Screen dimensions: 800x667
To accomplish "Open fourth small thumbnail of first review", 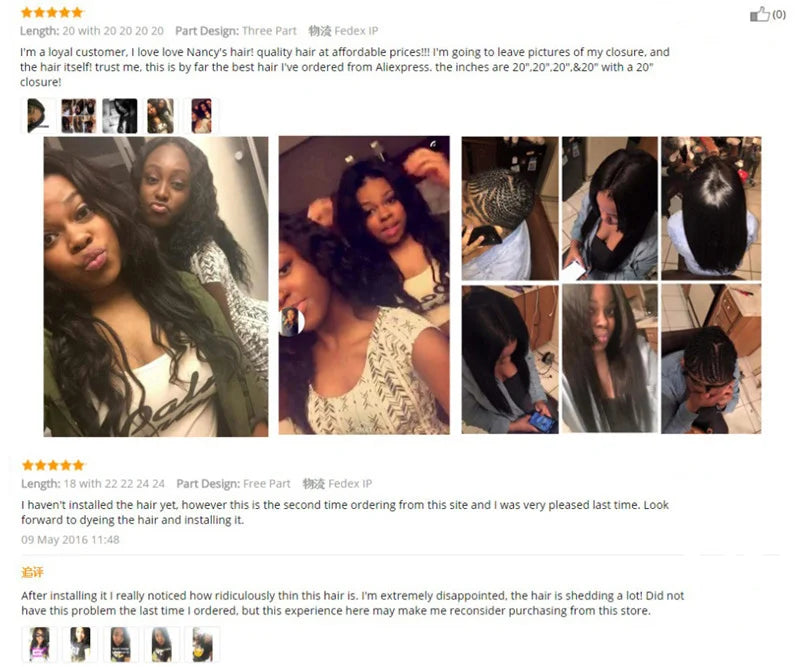I will coord(160,116).
